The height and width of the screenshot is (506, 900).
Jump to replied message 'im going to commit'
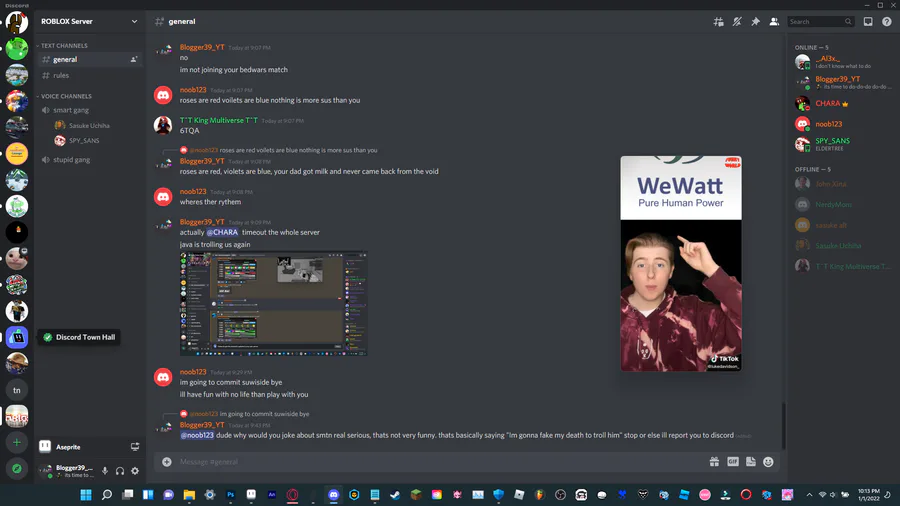coord(264,414)
